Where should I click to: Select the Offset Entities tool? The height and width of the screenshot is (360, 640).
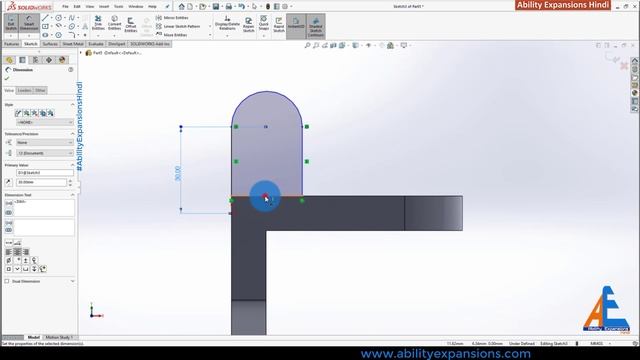(x=131, y=24)
